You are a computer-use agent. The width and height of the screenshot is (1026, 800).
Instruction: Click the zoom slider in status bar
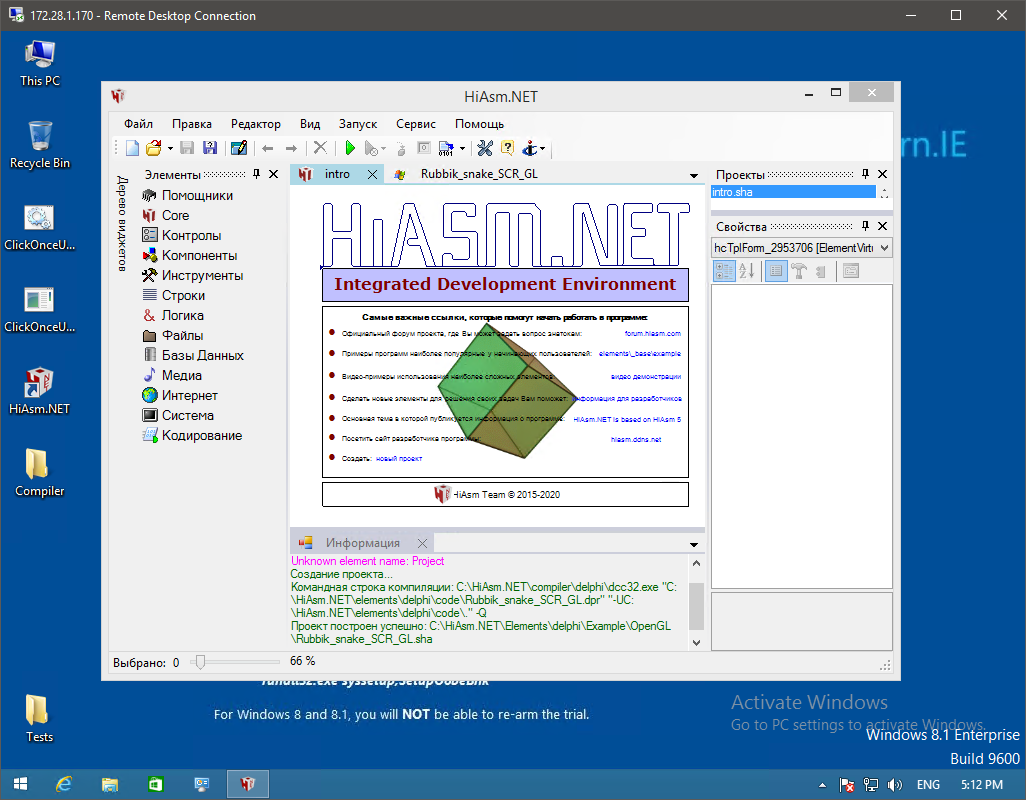point(200,661)
